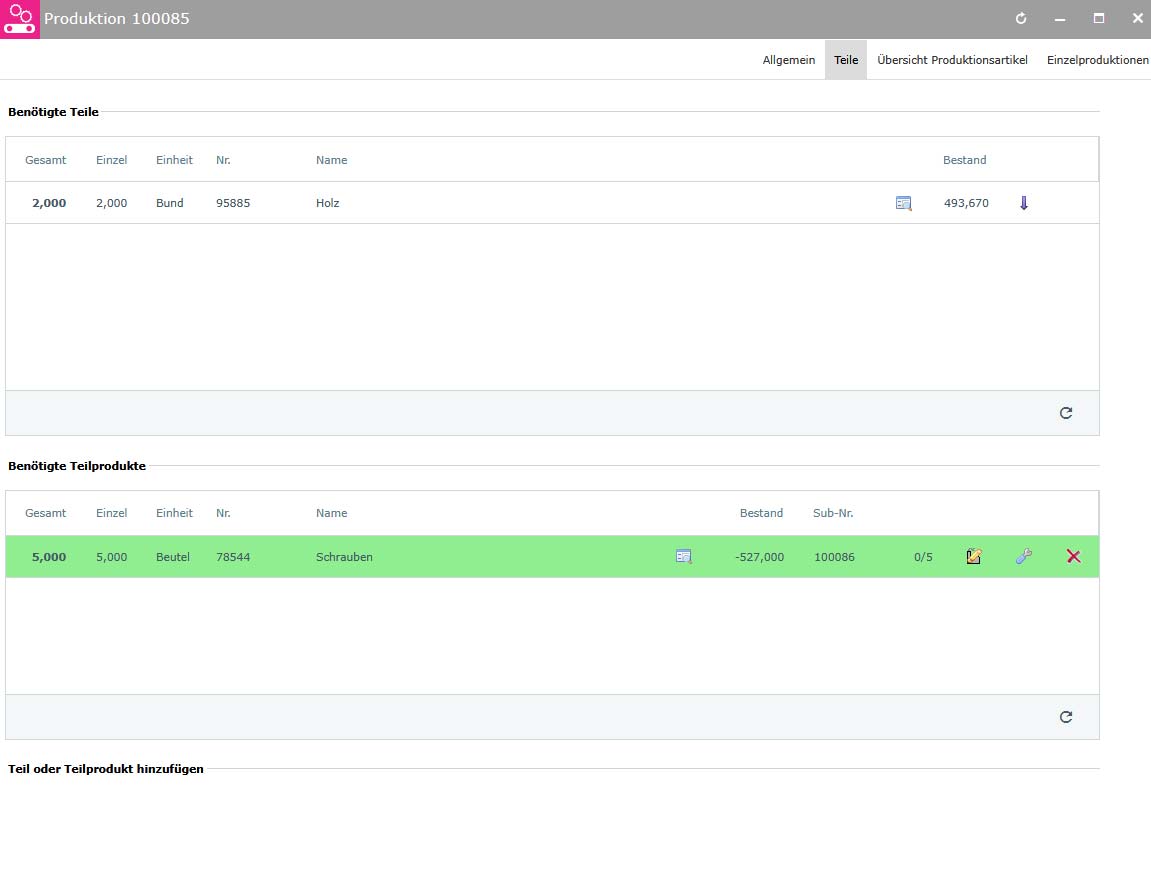Click stock value 493,670
Screen dimensions: 1151x881
(x=966, y=203)
